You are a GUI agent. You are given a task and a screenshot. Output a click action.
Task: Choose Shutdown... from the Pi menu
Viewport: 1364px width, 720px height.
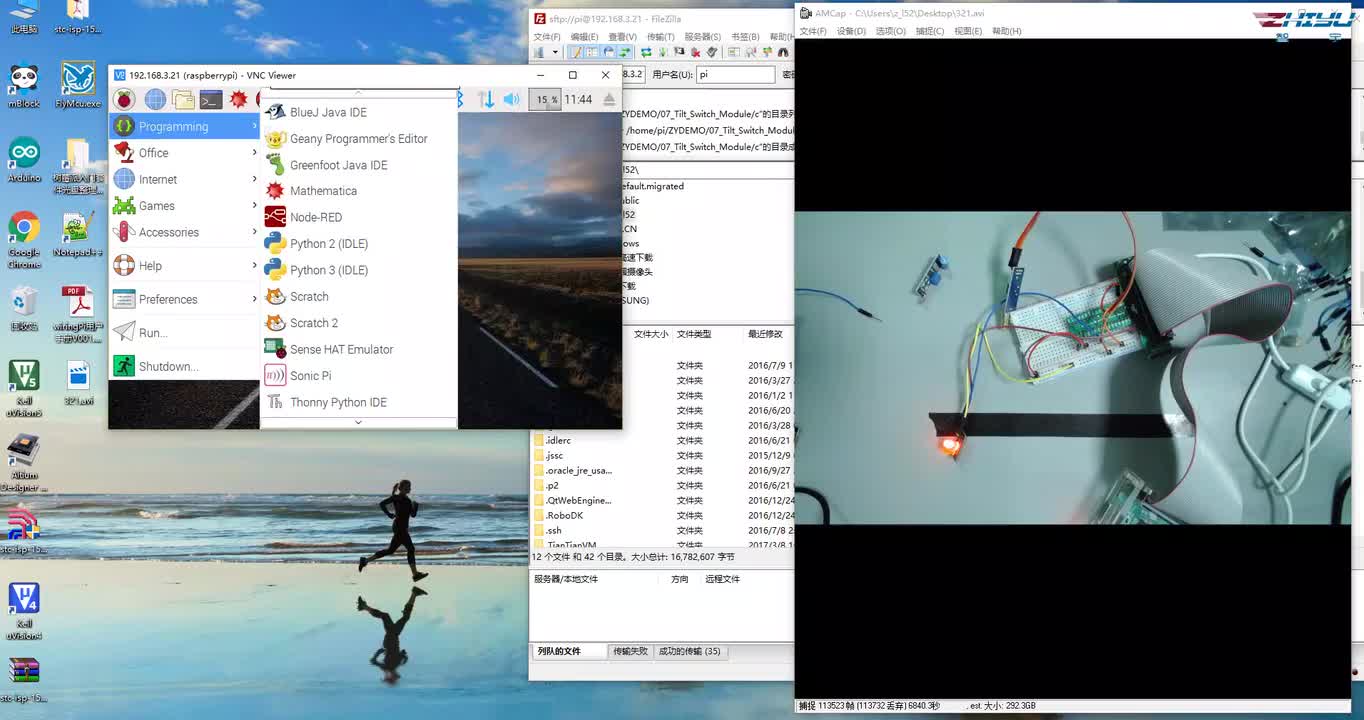(185, 366)
